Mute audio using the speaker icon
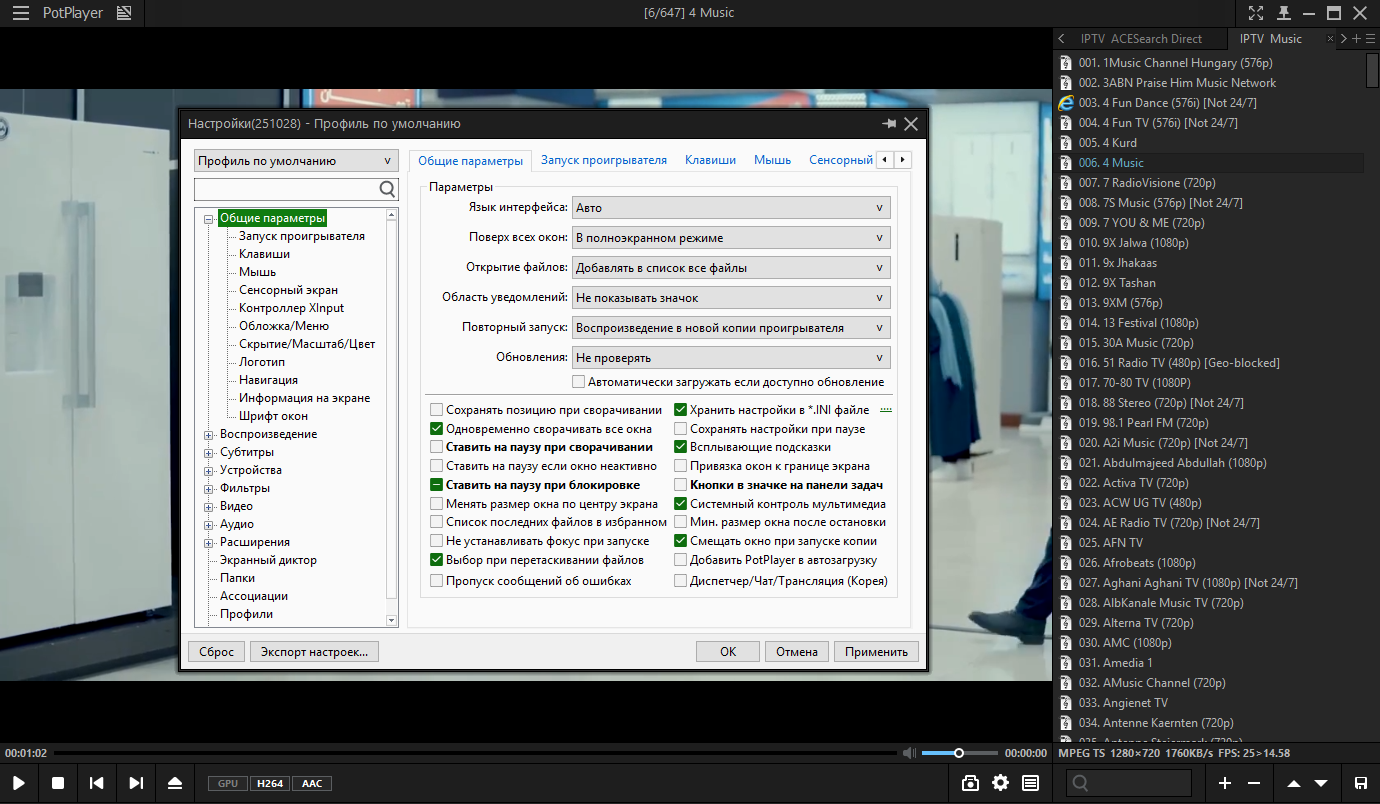Viewport: 1380px width, 804px height. click(x=909, y=753)
